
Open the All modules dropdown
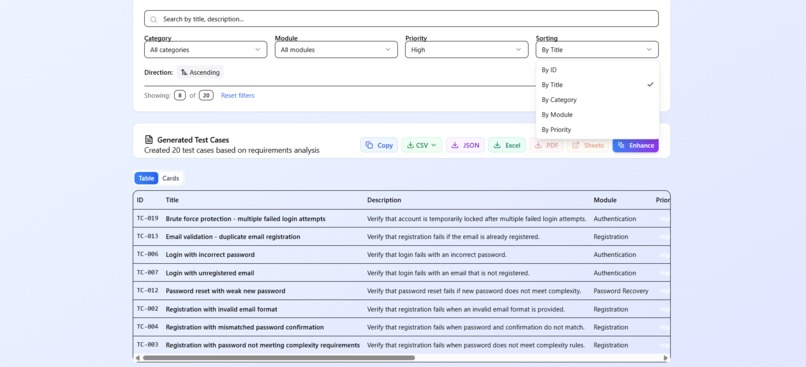336,50
